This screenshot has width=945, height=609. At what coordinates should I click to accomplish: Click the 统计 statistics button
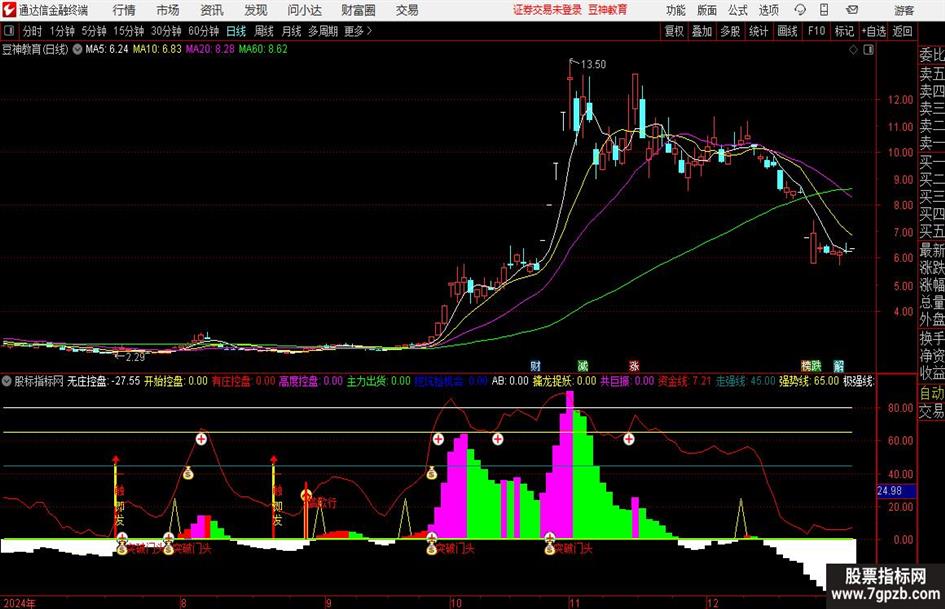coord(758,31)
